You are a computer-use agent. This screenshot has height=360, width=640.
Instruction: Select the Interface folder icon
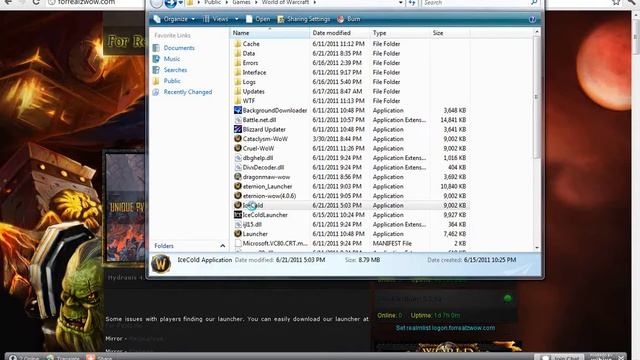[238, 72]
